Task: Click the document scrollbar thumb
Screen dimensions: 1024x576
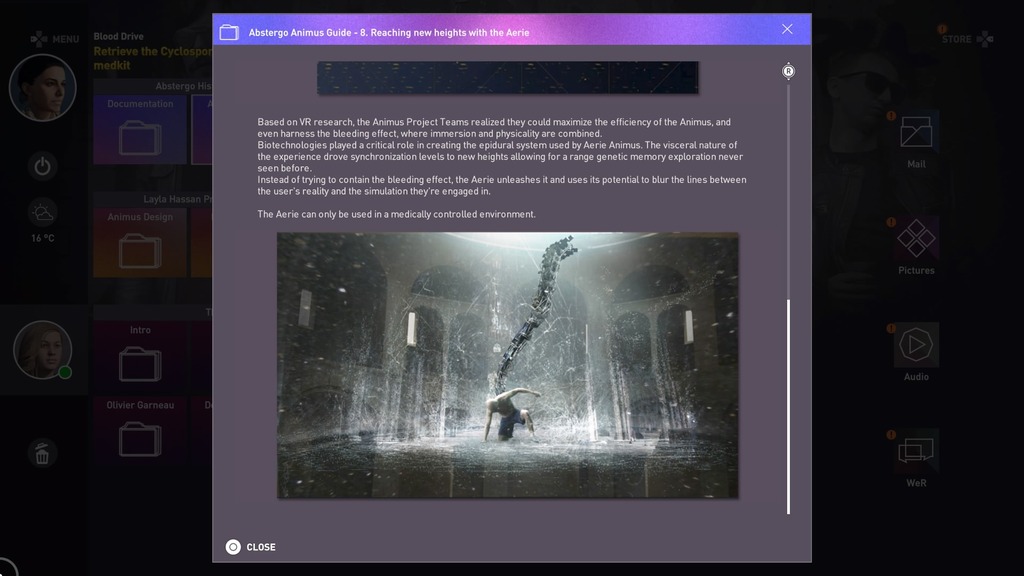Action: coord(788,406)
